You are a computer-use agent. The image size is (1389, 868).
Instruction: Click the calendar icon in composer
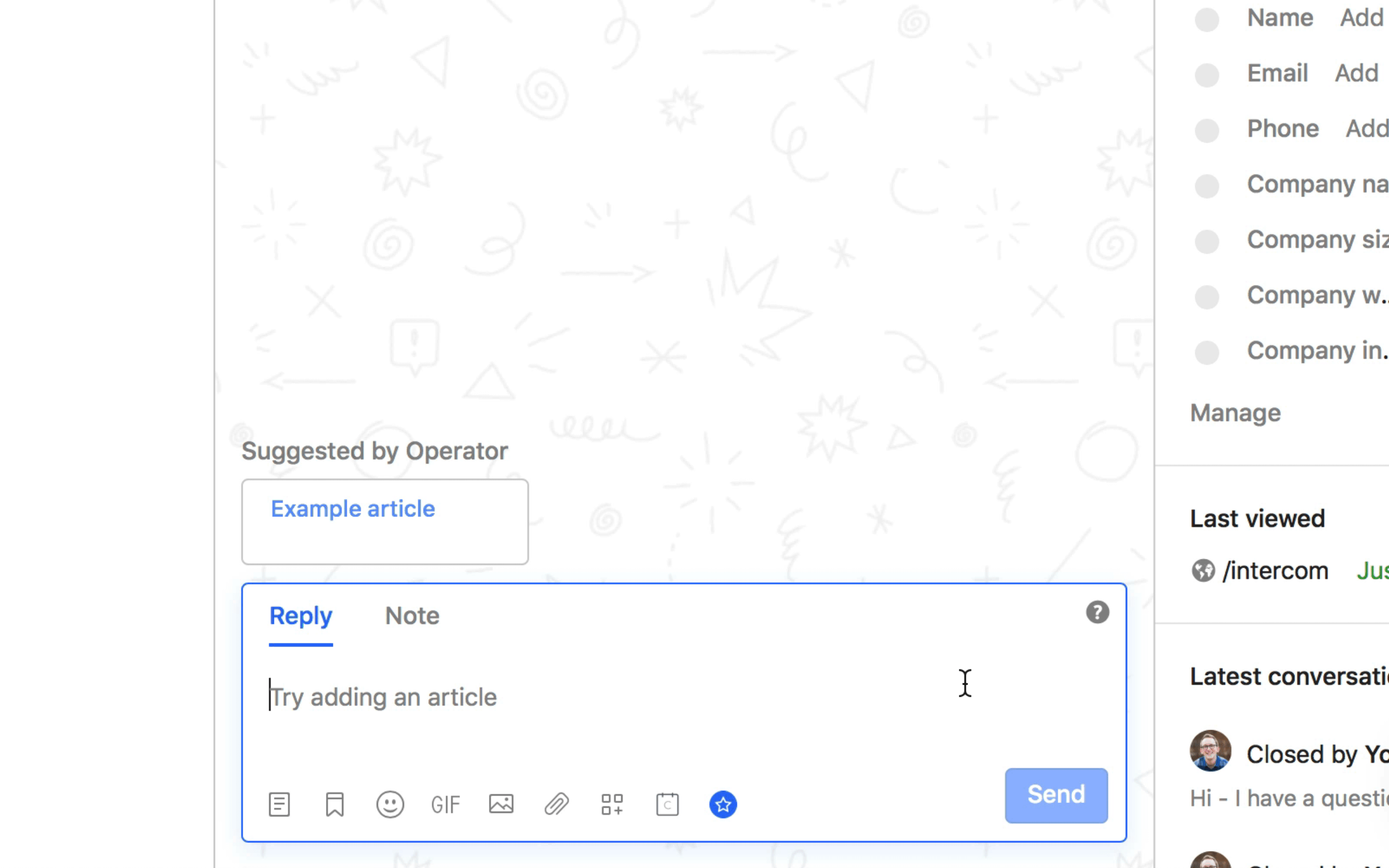667,804
